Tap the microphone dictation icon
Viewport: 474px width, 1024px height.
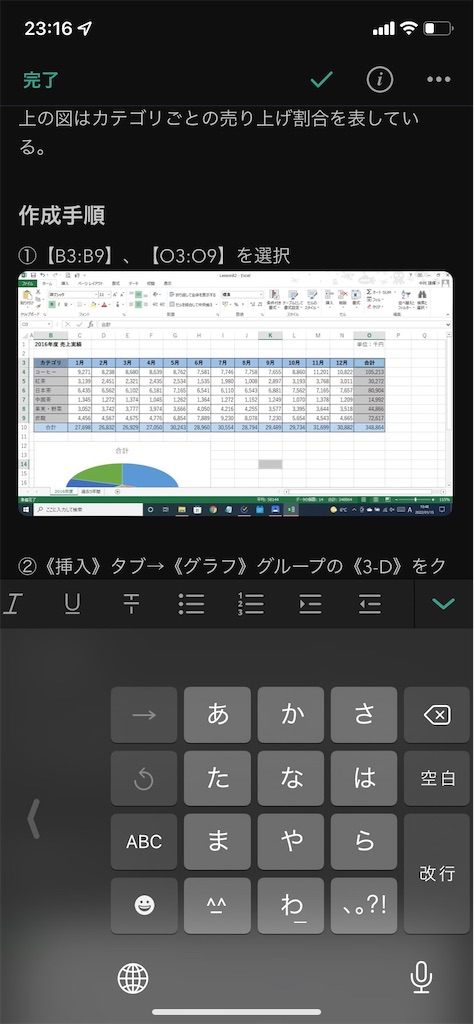pos(421,979)
